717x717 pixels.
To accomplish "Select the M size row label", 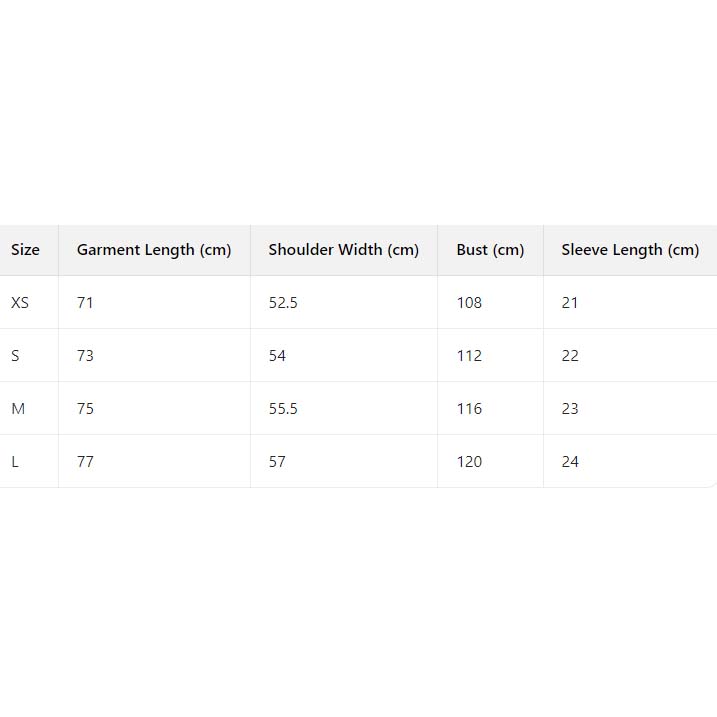I will [x=18, y=409].
